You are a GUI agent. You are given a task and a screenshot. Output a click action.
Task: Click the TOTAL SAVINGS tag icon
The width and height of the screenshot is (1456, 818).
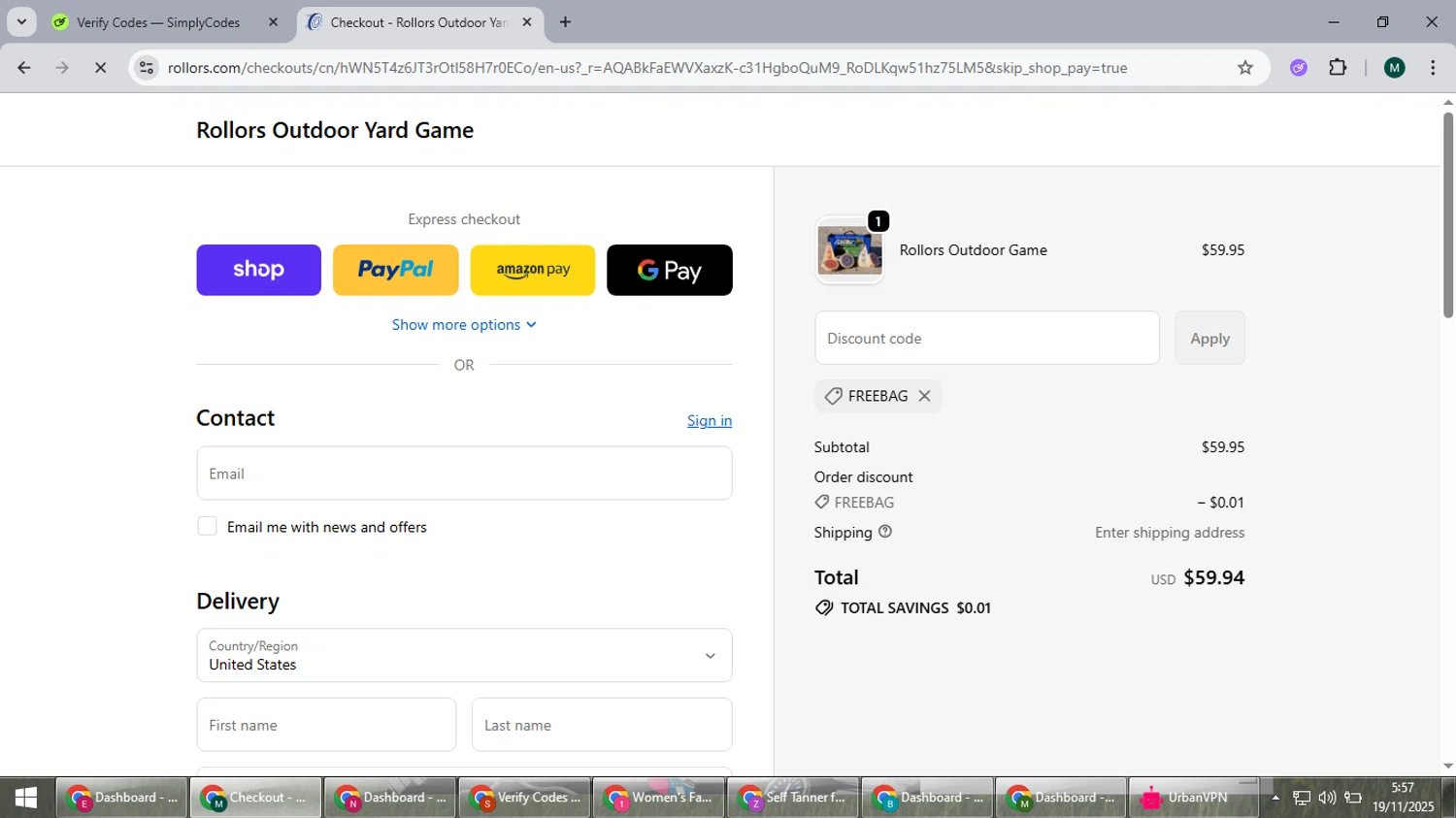pyautogui.click(x=824, y=607)
